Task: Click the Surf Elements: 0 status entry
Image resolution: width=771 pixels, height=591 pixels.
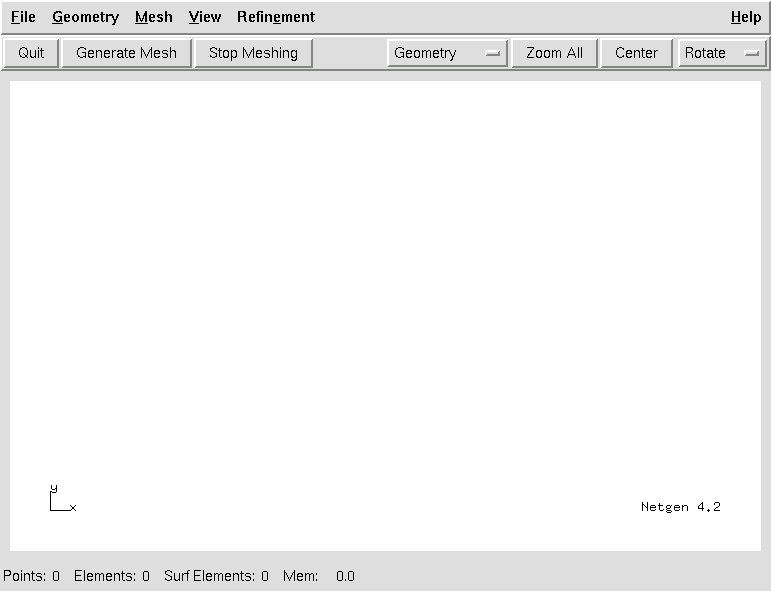Action: [x=216, y=576]
